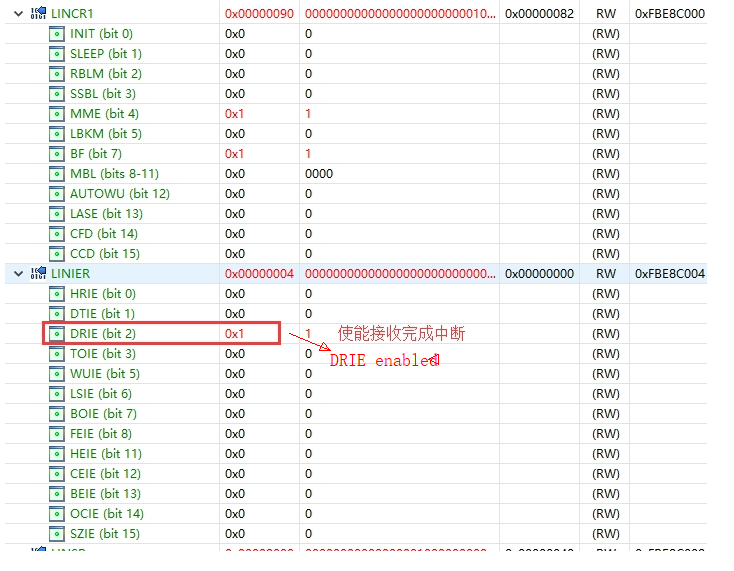Image resolution: width=734 pixels, height=571 pixels.
Task: Select the SLEEP (bit 1) field icon
Action: coord(57,54)
